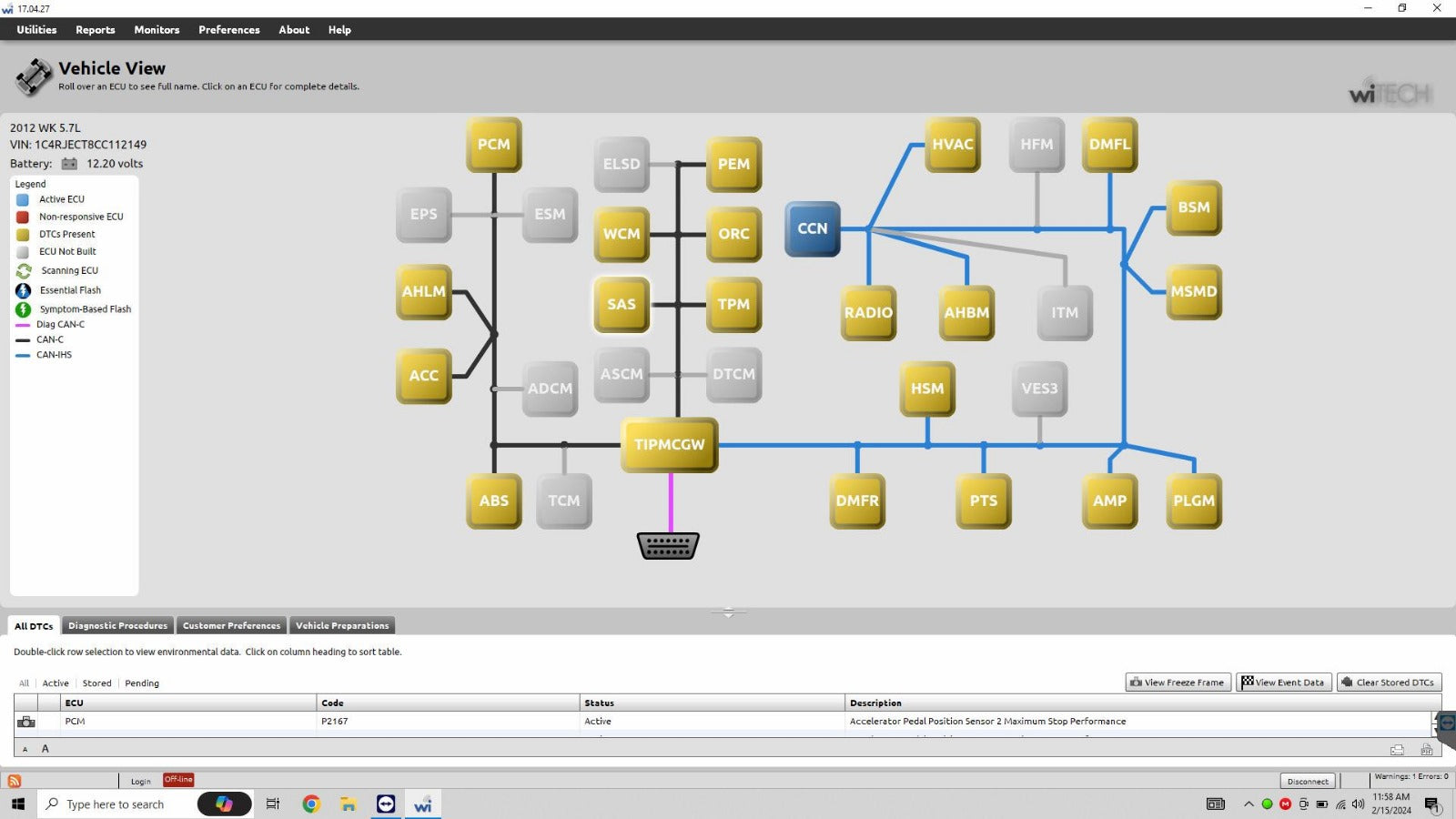Screen dimensions: 1456x819
Task: Select the RADIO ECU node
Action: [x=868, y=313]
